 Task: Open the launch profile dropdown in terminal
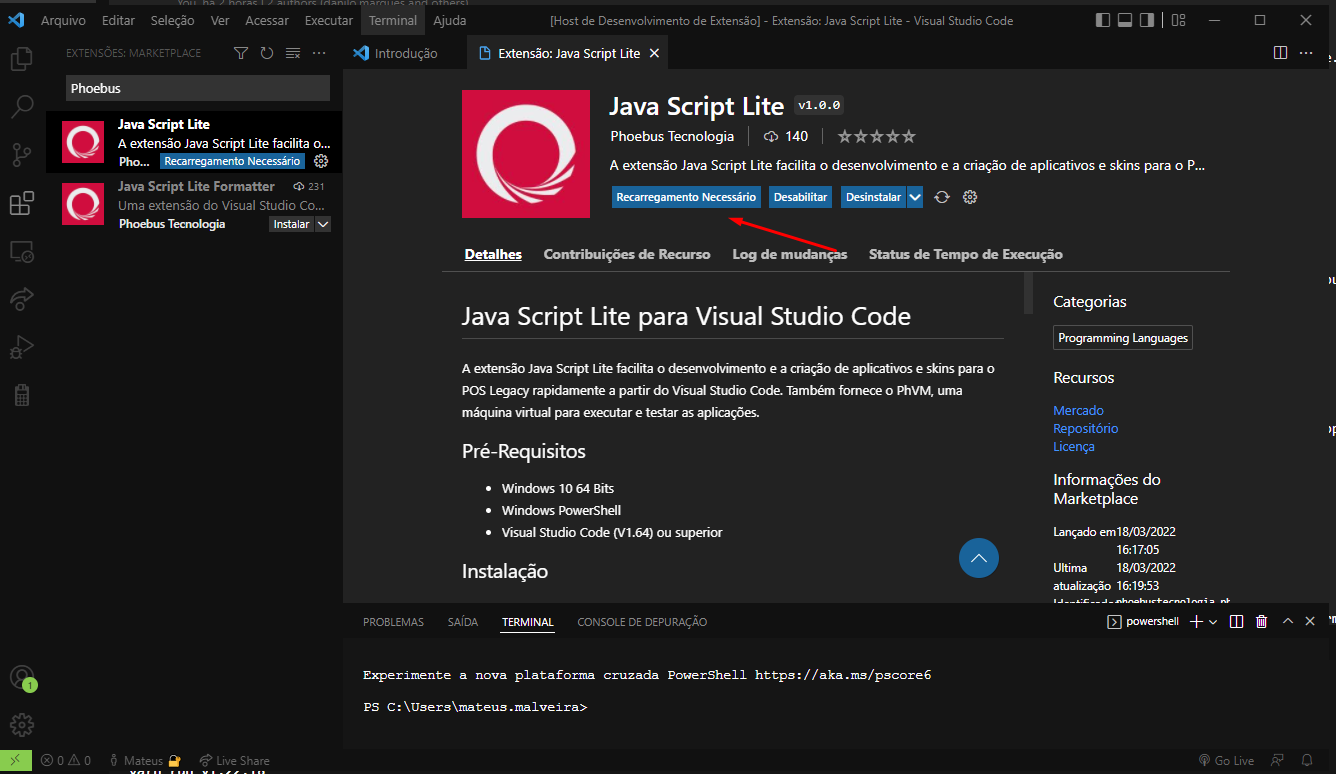(x=1212, y=621)
